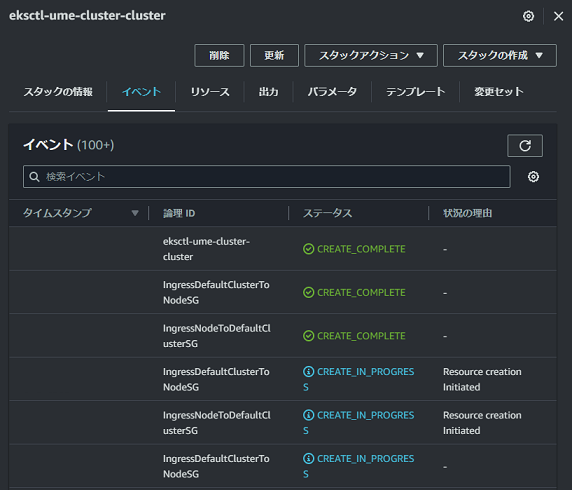Open panel settings gear beside the close icon

click(528, 16)
